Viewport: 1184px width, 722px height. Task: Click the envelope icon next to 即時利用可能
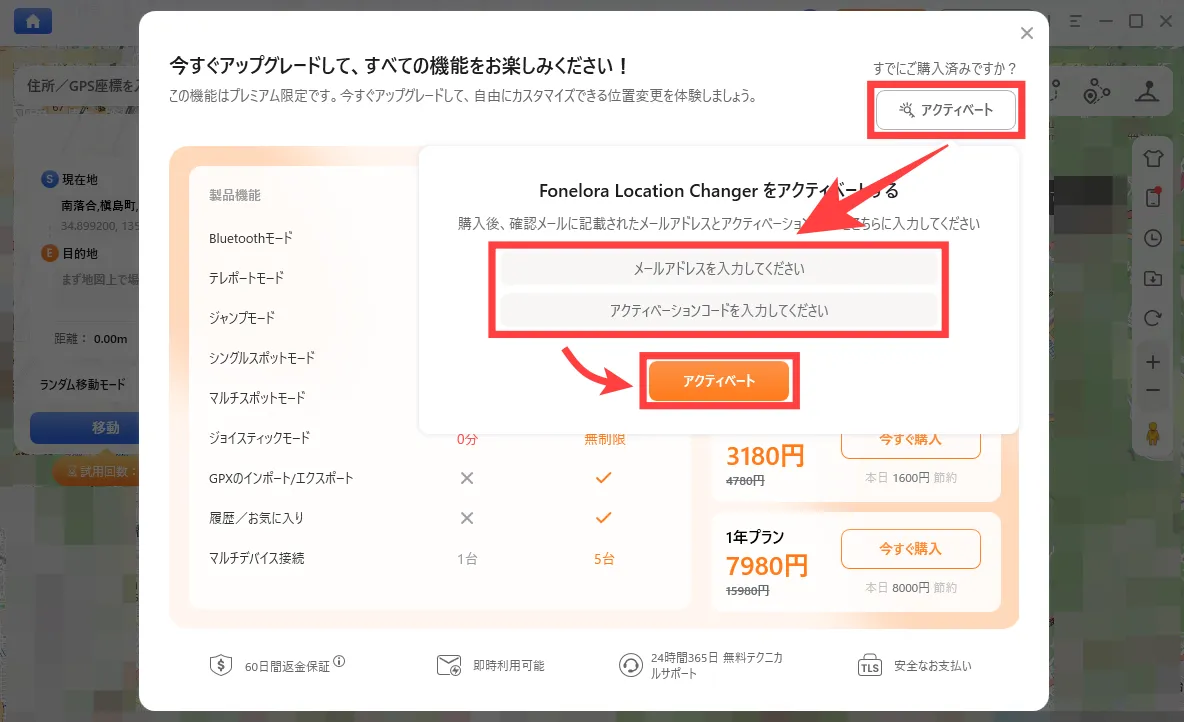click(449, 665)
